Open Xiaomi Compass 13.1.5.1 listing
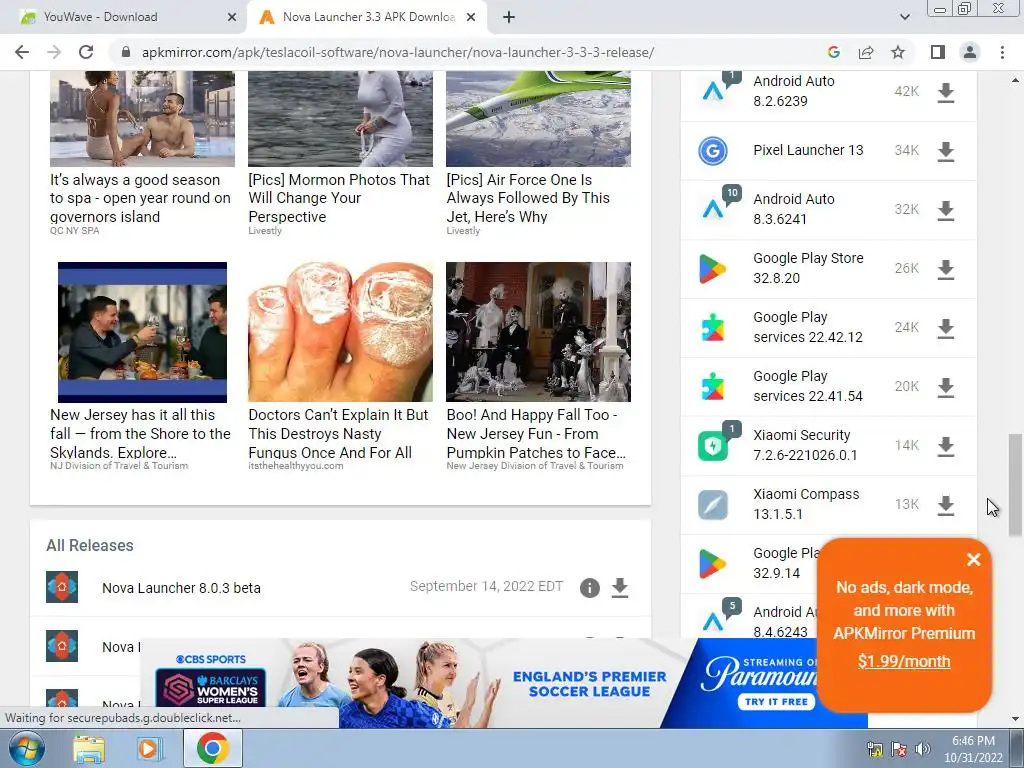1024x768 pixels. [806, 504]
